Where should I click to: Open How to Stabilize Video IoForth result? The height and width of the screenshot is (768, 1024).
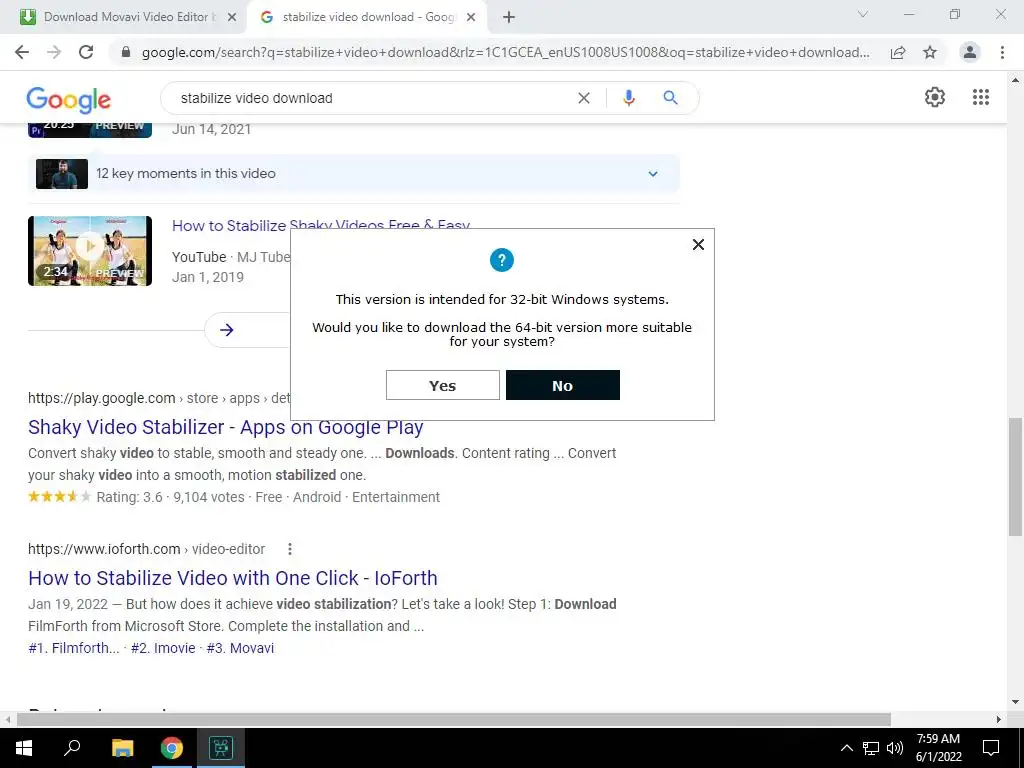point(232,578)
